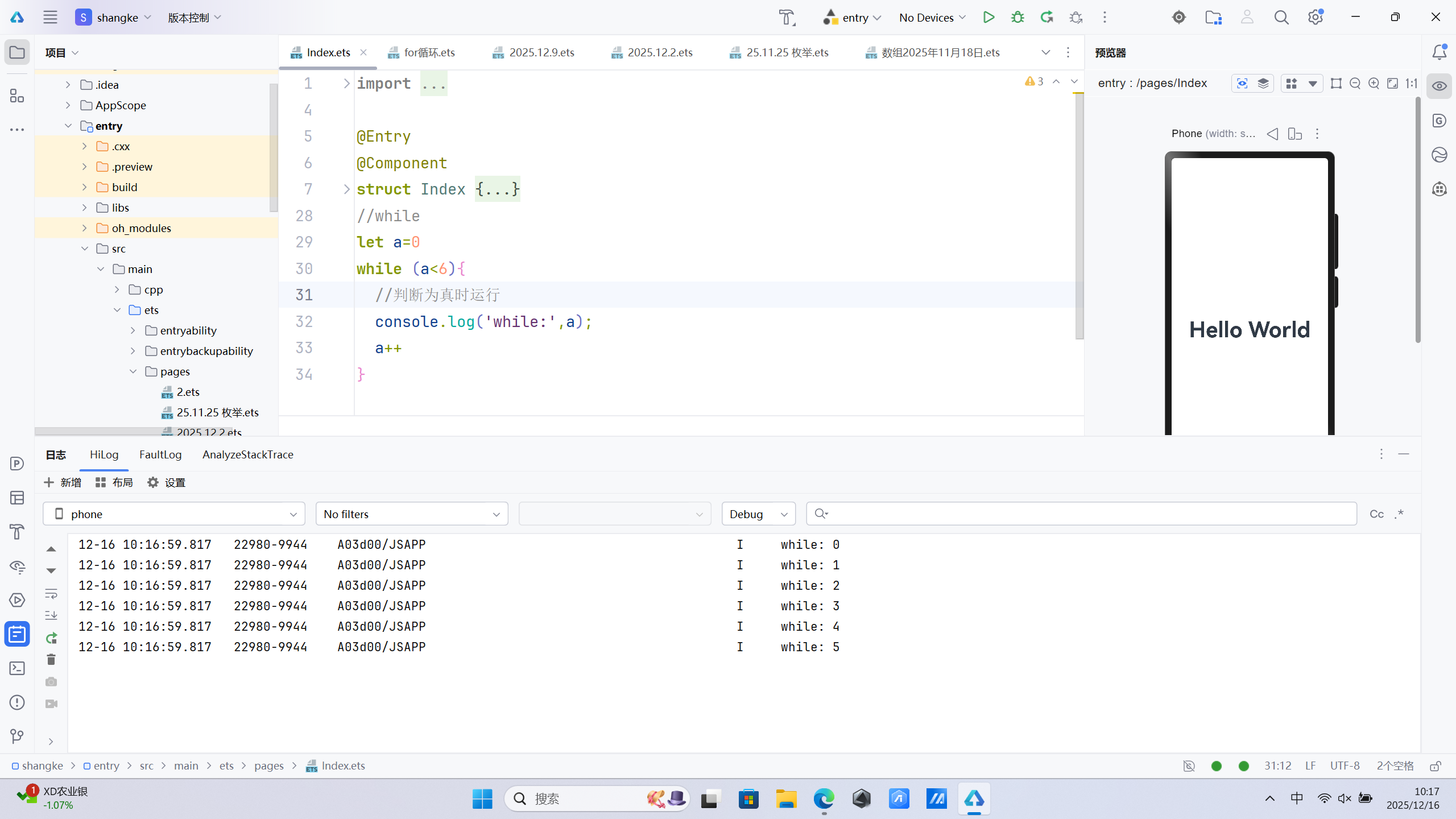This screenshot has width=1456, height=819.
Task: Switch to the FaultLog tab
Action: pyautogui.click(x=160, y=454)
